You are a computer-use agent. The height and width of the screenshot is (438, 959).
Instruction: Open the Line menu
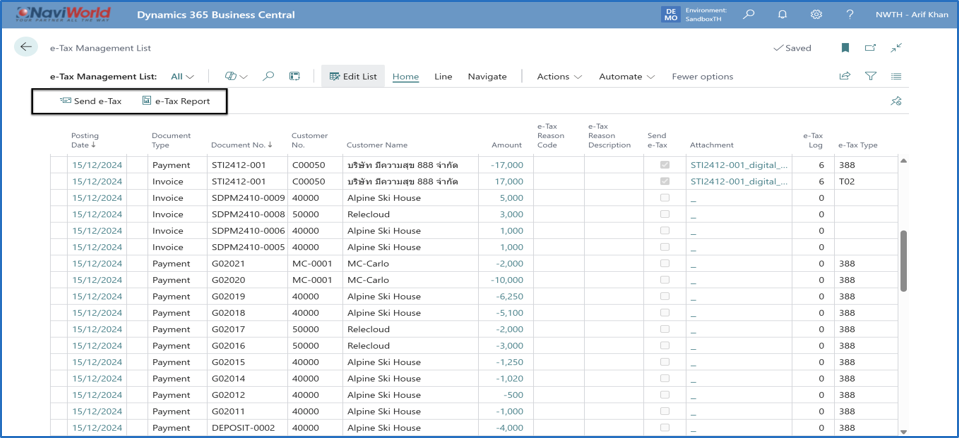click(x=443, y=76)
